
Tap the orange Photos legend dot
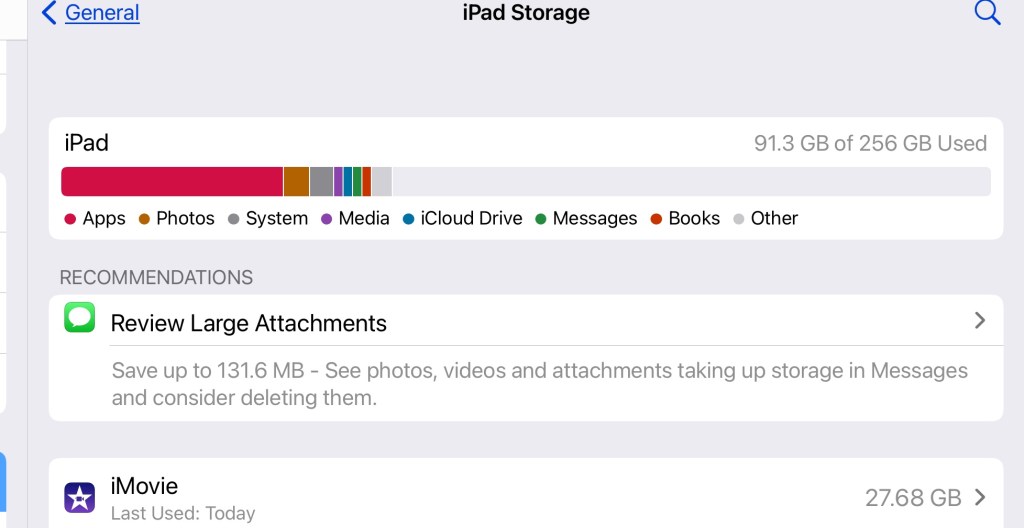point(144,219)
